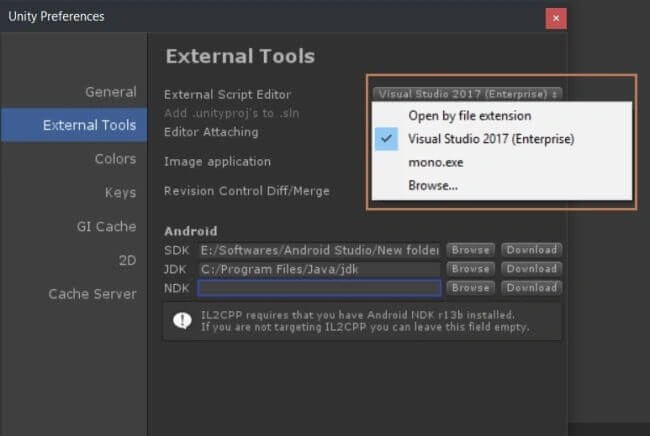
Task: Open the 2D preferences section
Action: (127, 260)
